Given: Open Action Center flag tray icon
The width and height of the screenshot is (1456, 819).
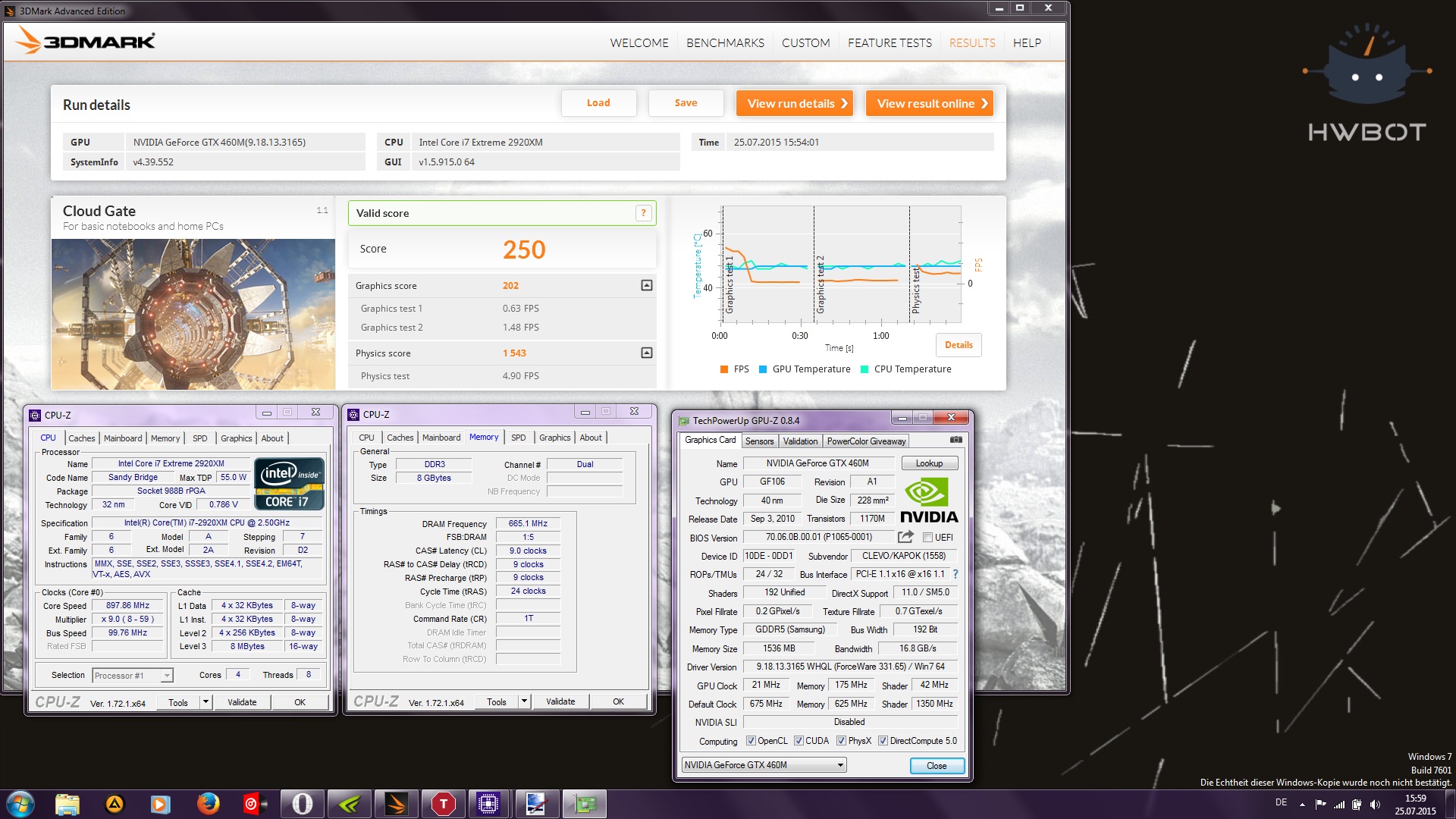Looking at the screenshot, I should click(x=1321, y=804).
